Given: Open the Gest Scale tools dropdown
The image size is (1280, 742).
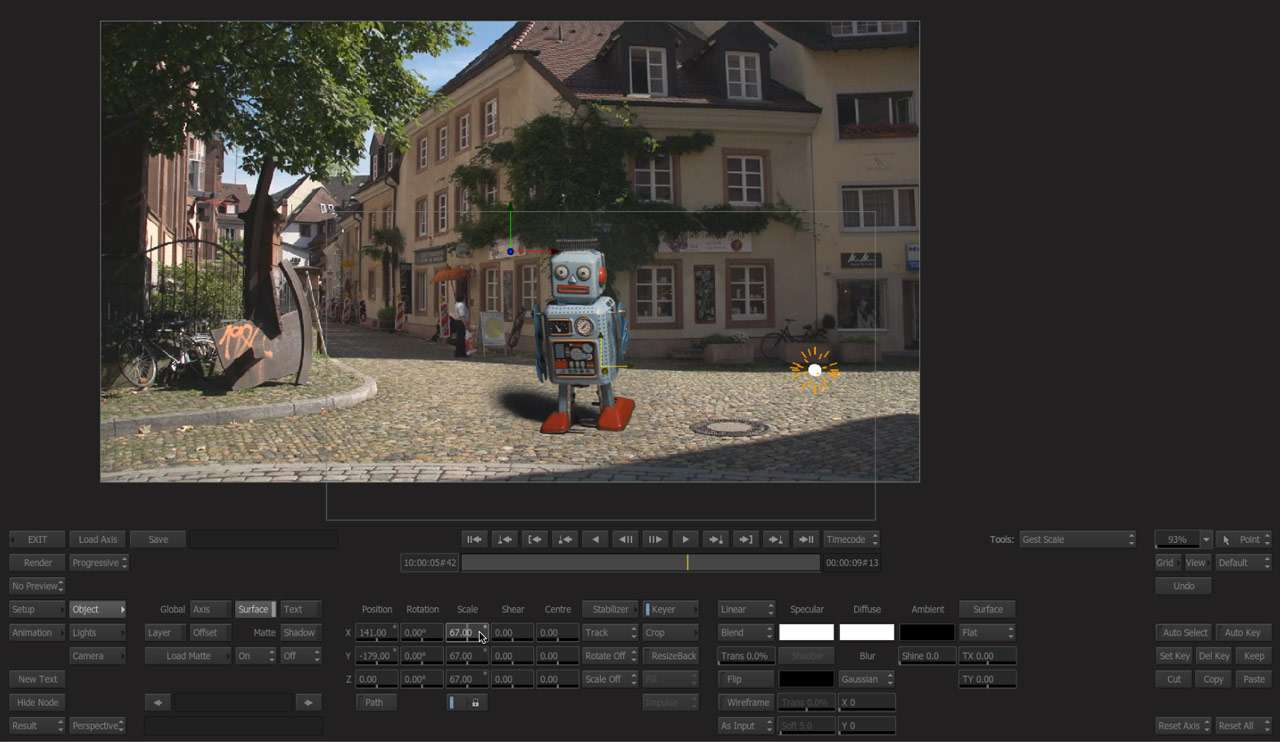Looking at the screenshot, I should coord(1076,539).
